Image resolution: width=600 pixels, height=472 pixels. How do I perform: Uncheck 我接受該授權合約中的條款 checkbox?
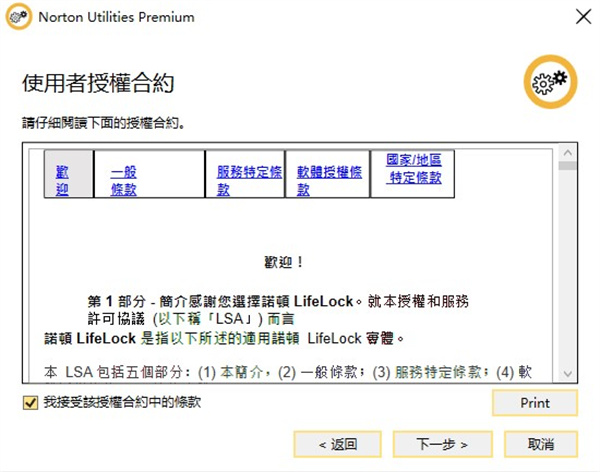click(x=30, y=403)
